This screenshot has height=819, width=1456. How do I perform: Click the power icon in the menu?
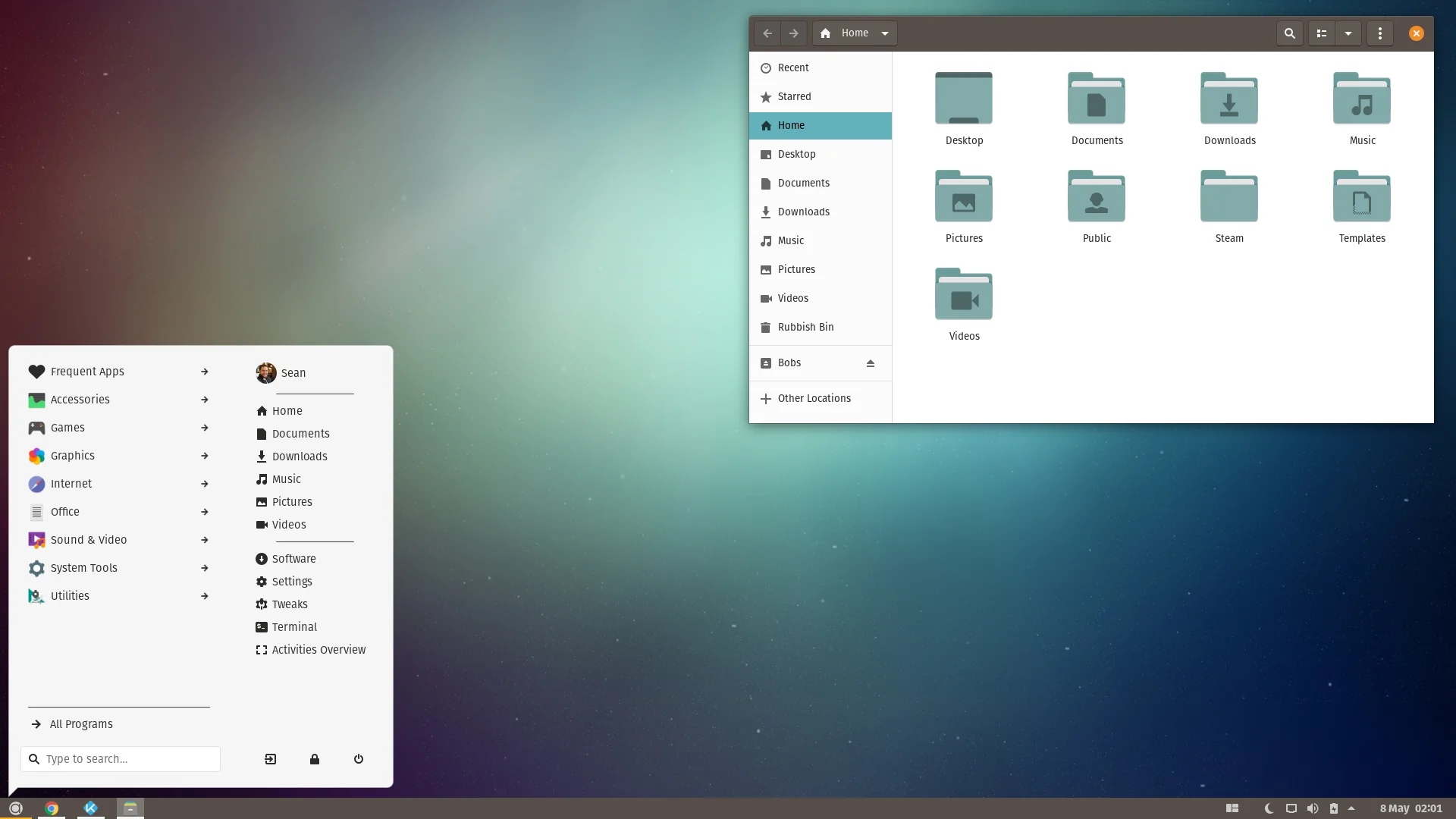359,759
